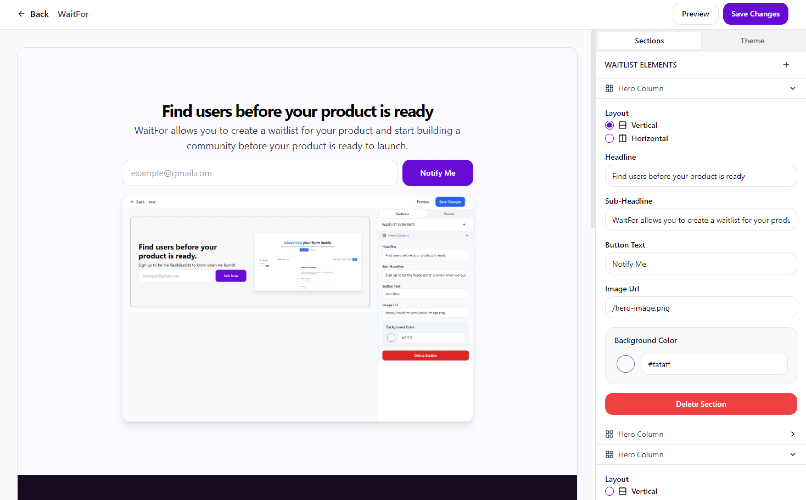Click the Vertical layout icon in the bottom section
This screenshot has height=500, width=806.
pyautogui.click(x=622, y=491)
